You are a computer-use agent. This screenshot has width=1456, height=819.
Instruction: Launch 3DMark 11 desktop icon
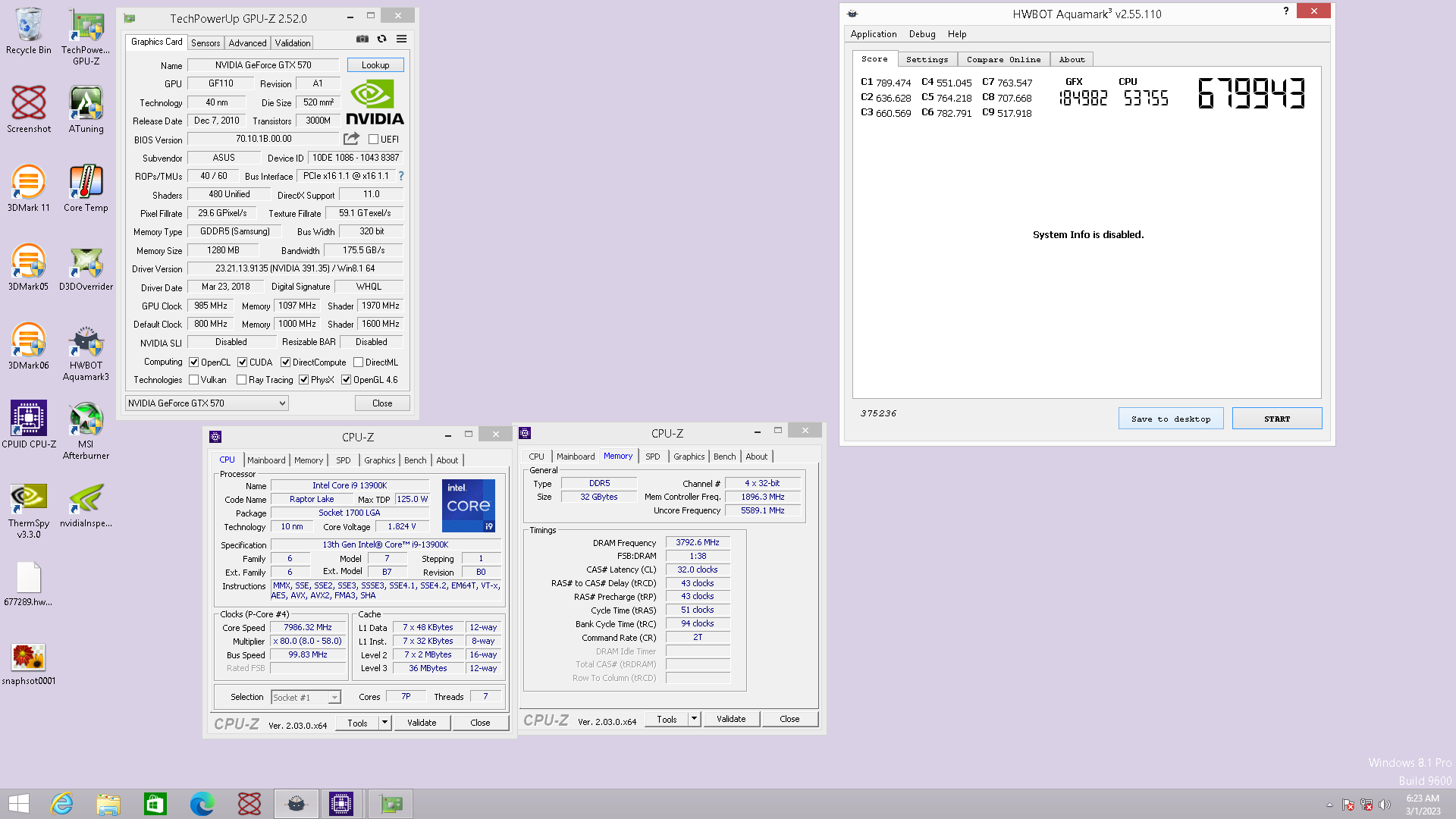click(x=29, y=189)
